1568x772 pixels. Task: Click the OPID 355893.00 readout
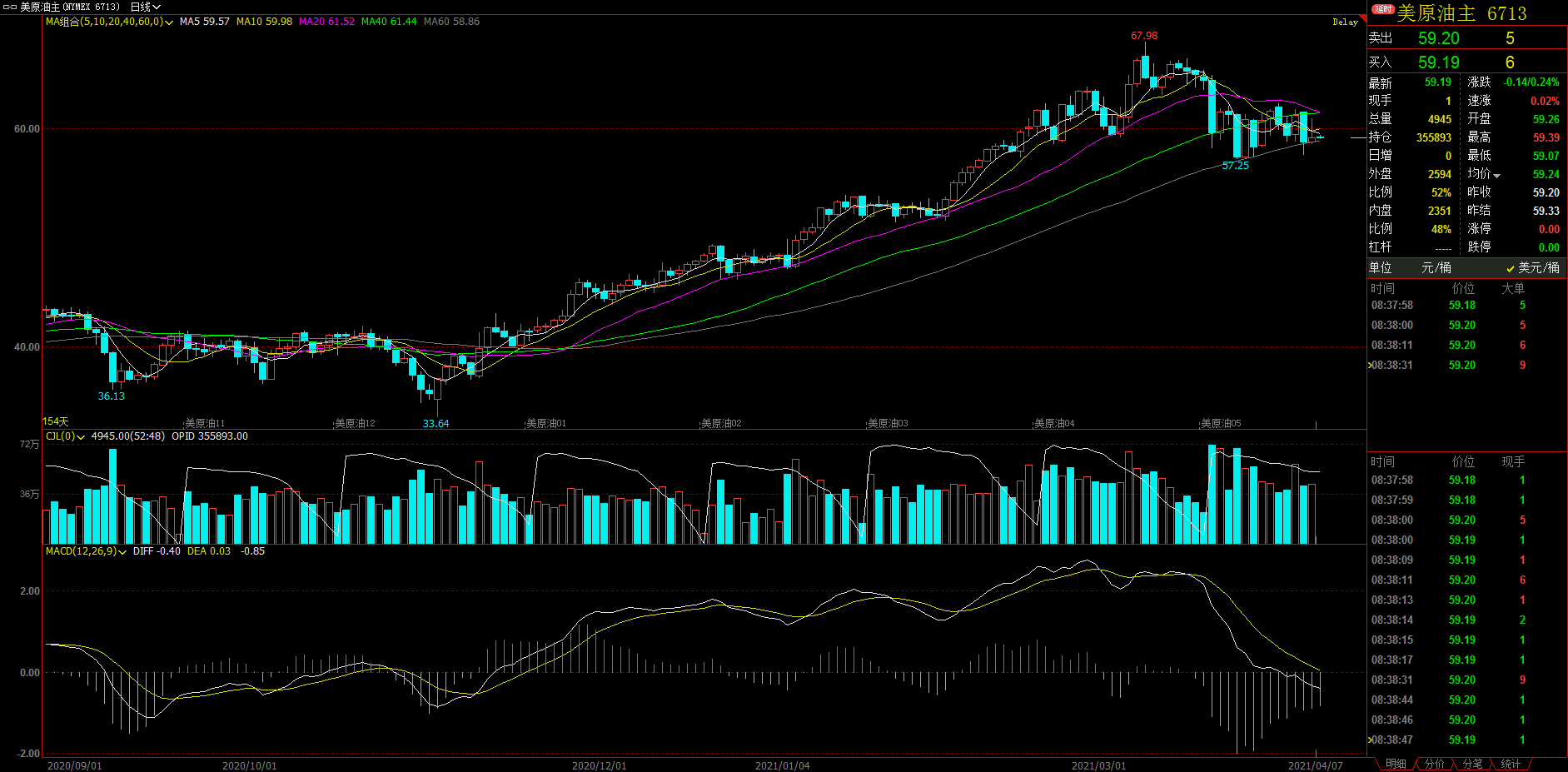pos(210,436)
